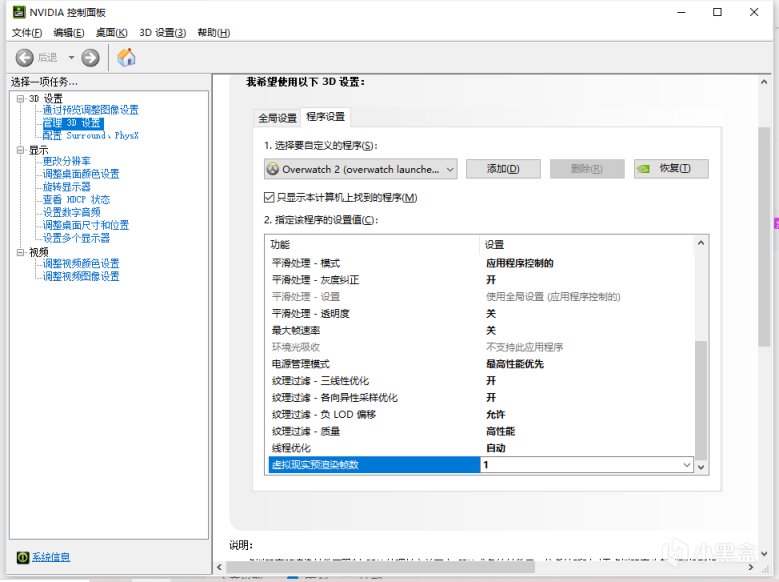Minimize the NVIDIA control panel window
This screenshot has height=582, width=779.
tap(681, 12)
